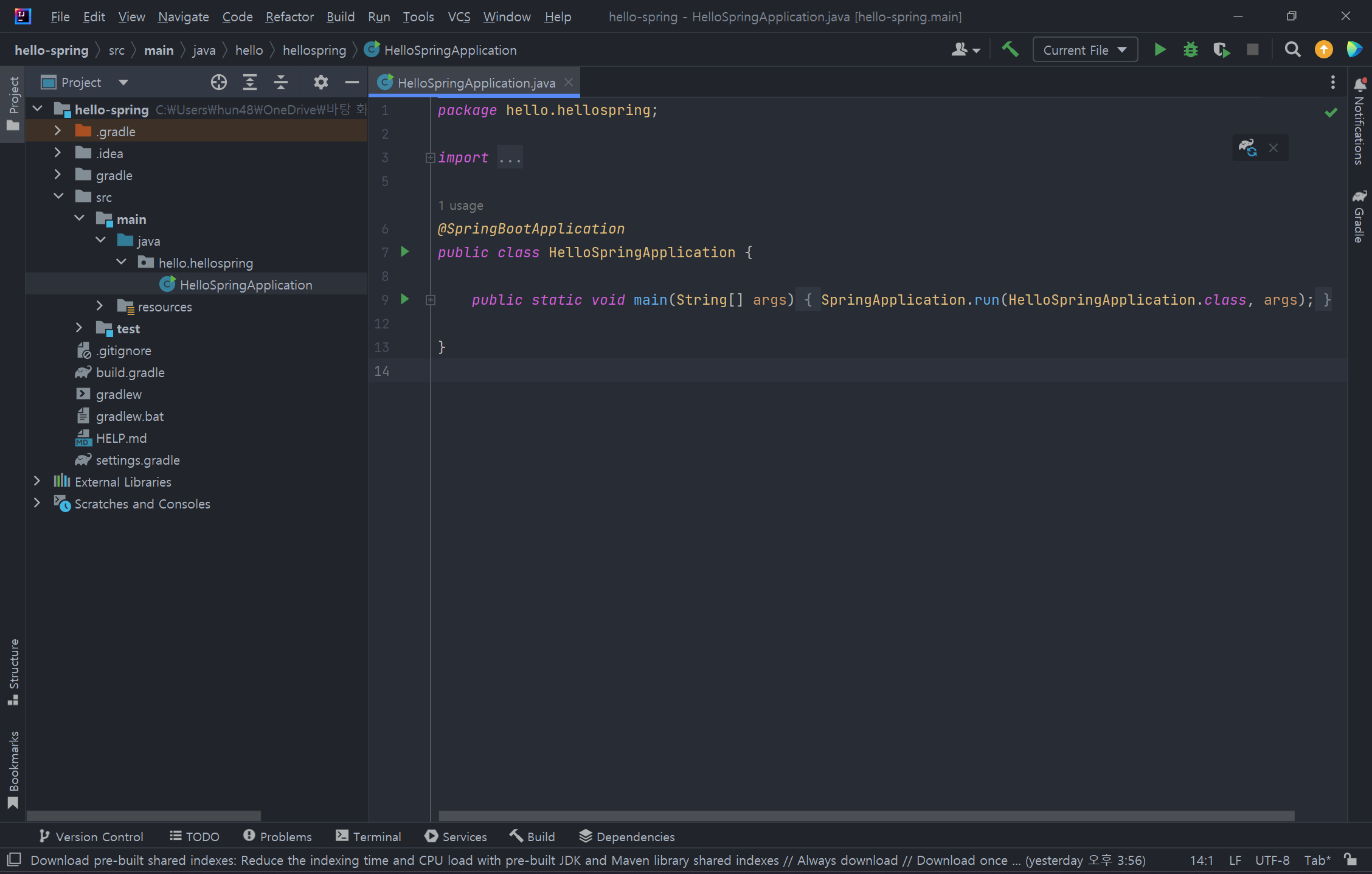Image resolution: width=1372 pixels, height=874 pixels.
Task: Click Select Opened File crosshair icon
Action: pos(218,82)
